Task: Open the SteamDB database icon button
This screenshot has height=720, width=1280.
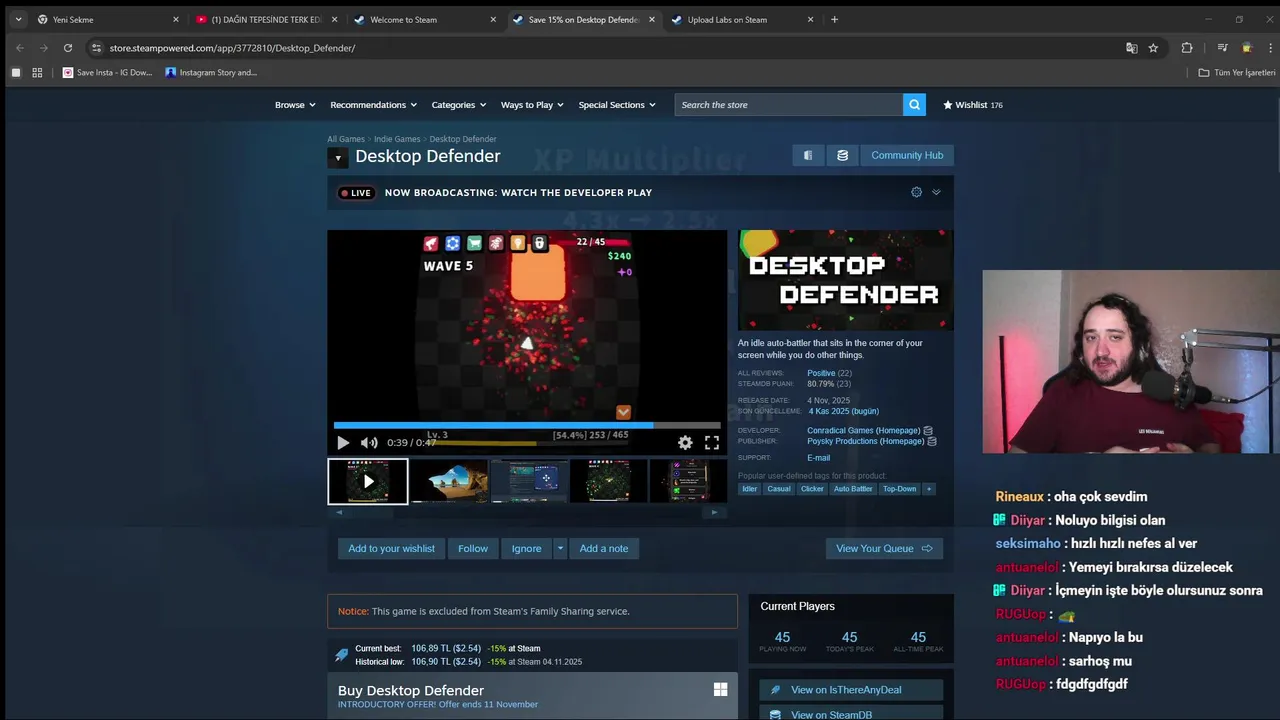Action: [x=842, y=155]
